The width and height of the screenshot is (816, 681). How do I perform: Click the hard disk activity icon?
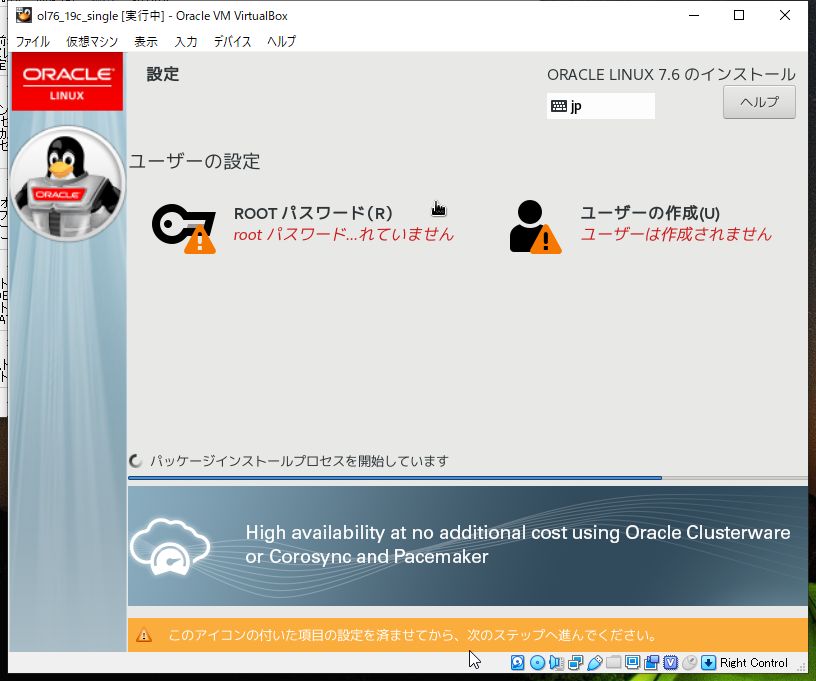tap(517, 662)
